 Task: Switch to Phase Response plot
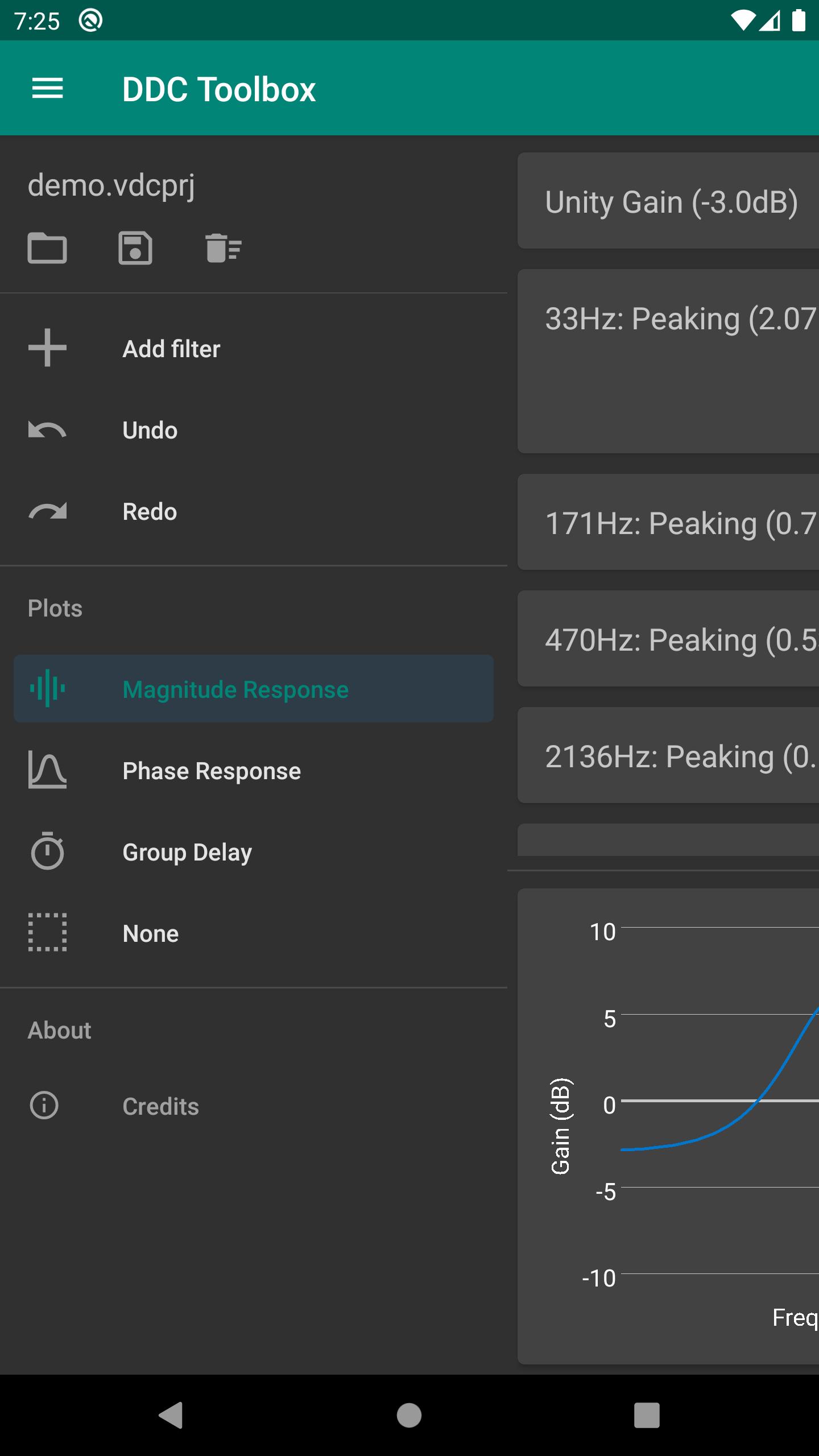[x=254, y=771]
